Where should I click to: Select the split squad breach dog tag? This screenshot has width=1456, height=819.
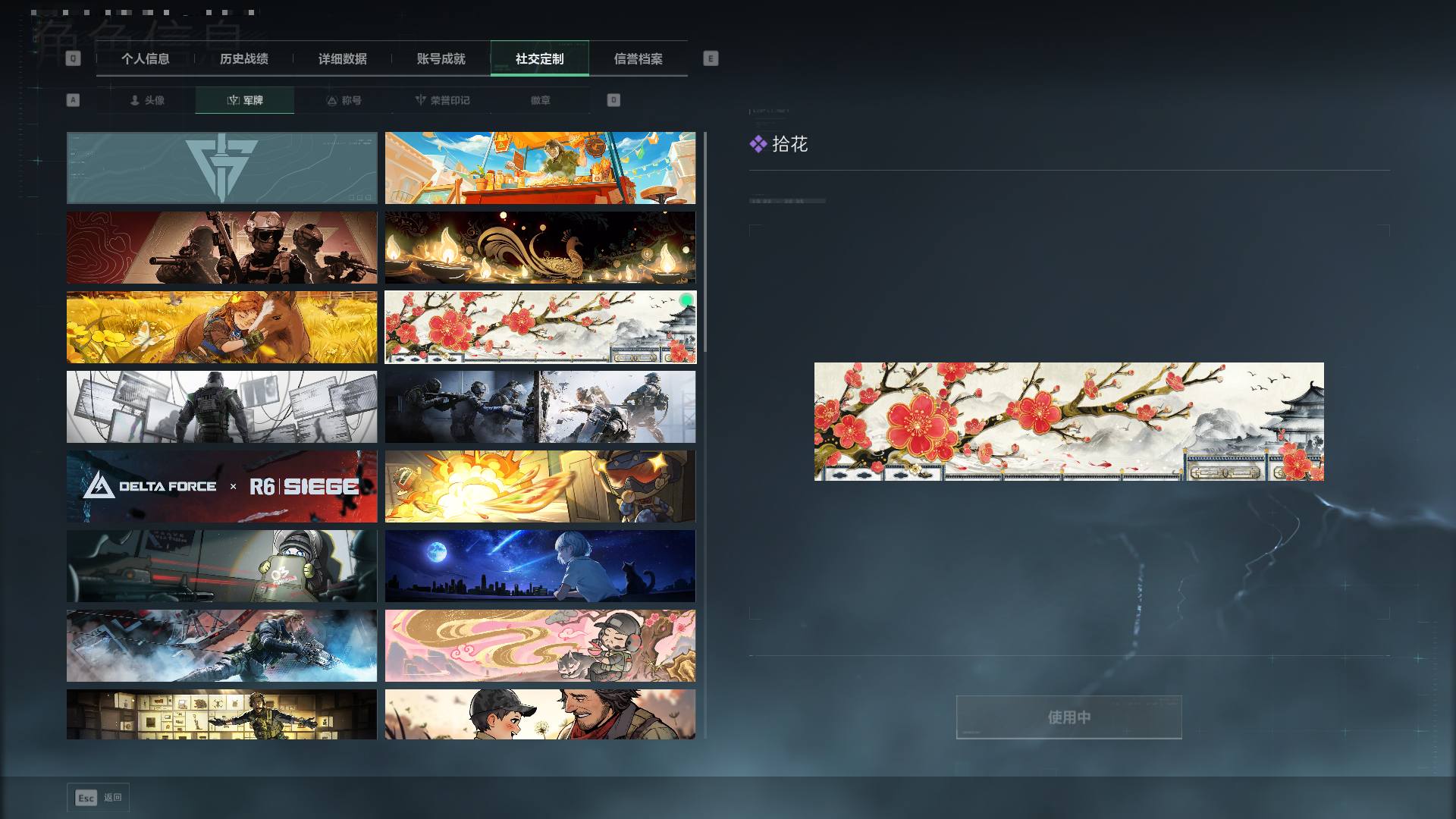point(540,406)
